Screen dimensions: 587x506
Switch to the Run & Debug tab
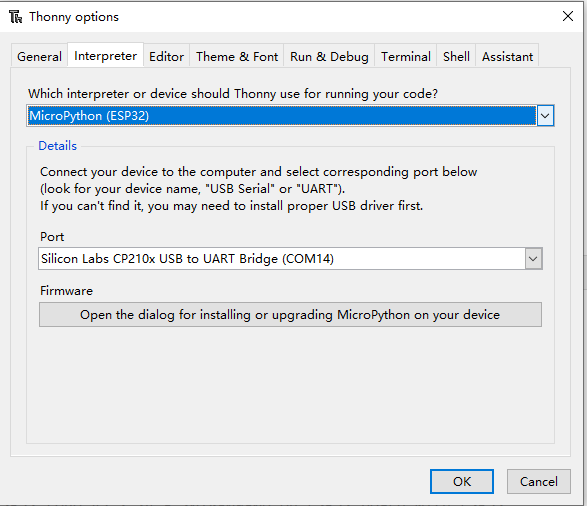[329, 57]
